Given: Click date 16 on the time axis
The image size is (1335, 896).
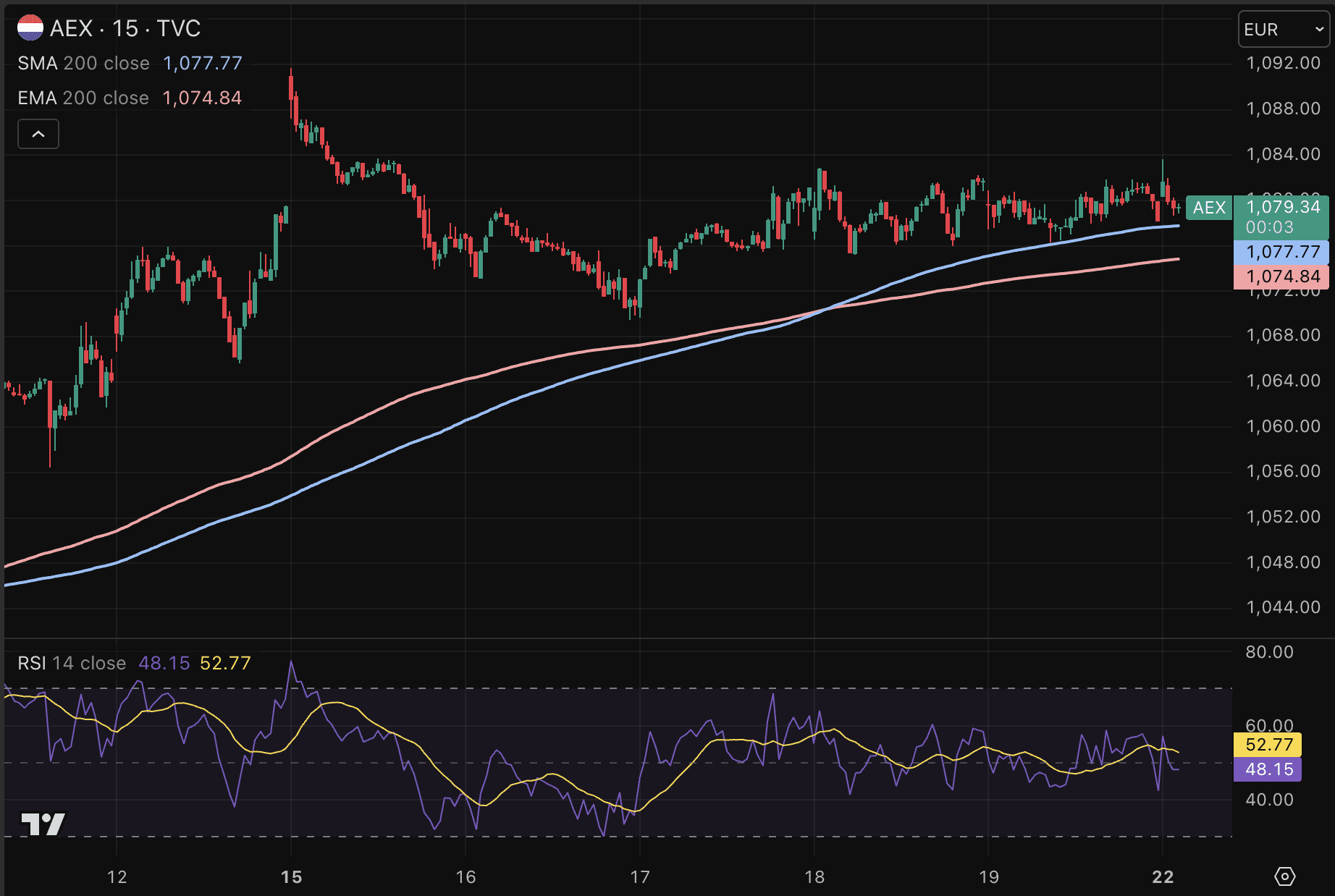Looking at the screenshot, I should coord(466,877).
